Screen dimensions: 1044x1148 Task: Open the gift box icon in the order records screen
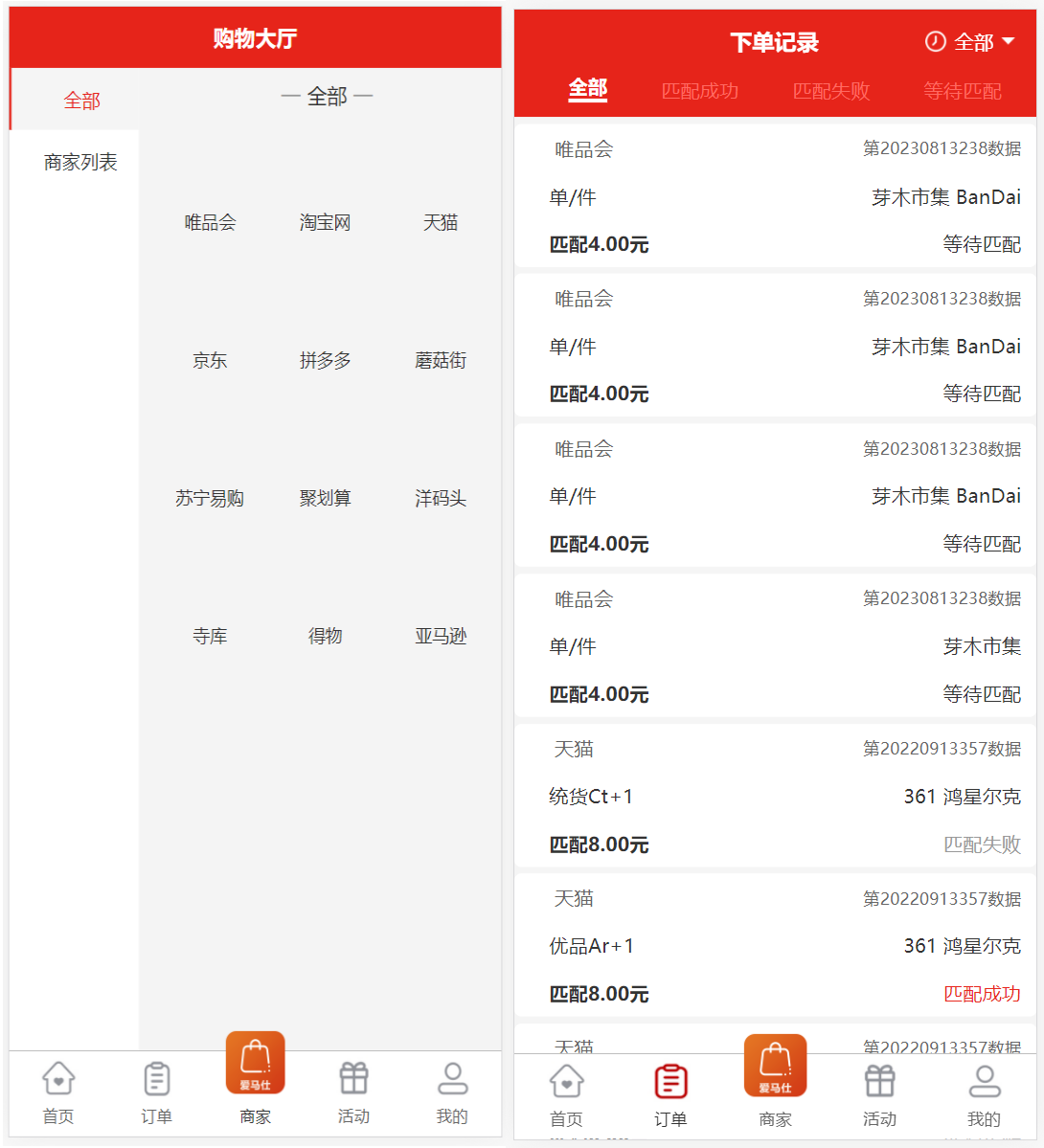tap(879, 1082)
